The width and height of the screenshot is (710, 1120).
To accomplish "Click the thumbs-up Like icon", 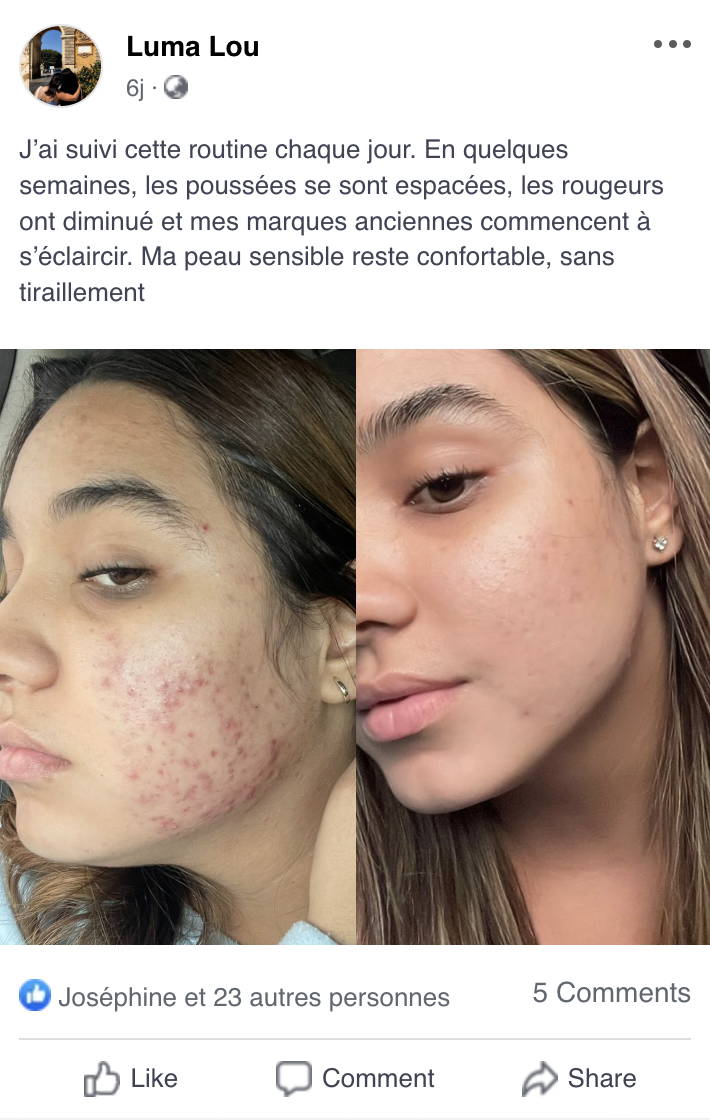I will [101, 1079].
